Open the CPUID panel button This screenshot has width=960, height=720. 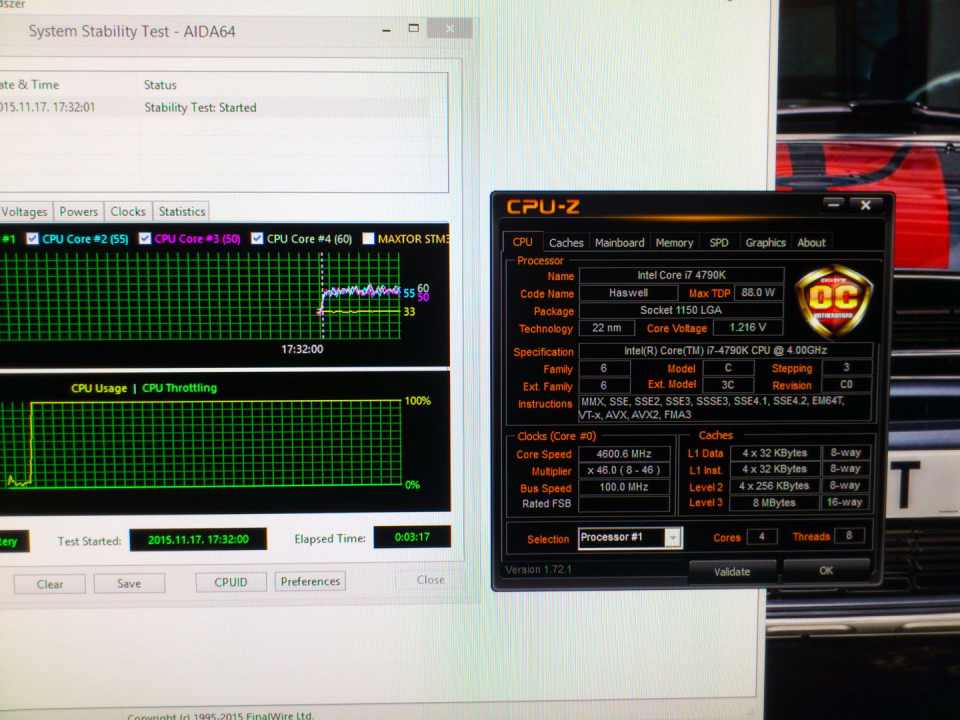pyautogui.click(x=231, y=582)
